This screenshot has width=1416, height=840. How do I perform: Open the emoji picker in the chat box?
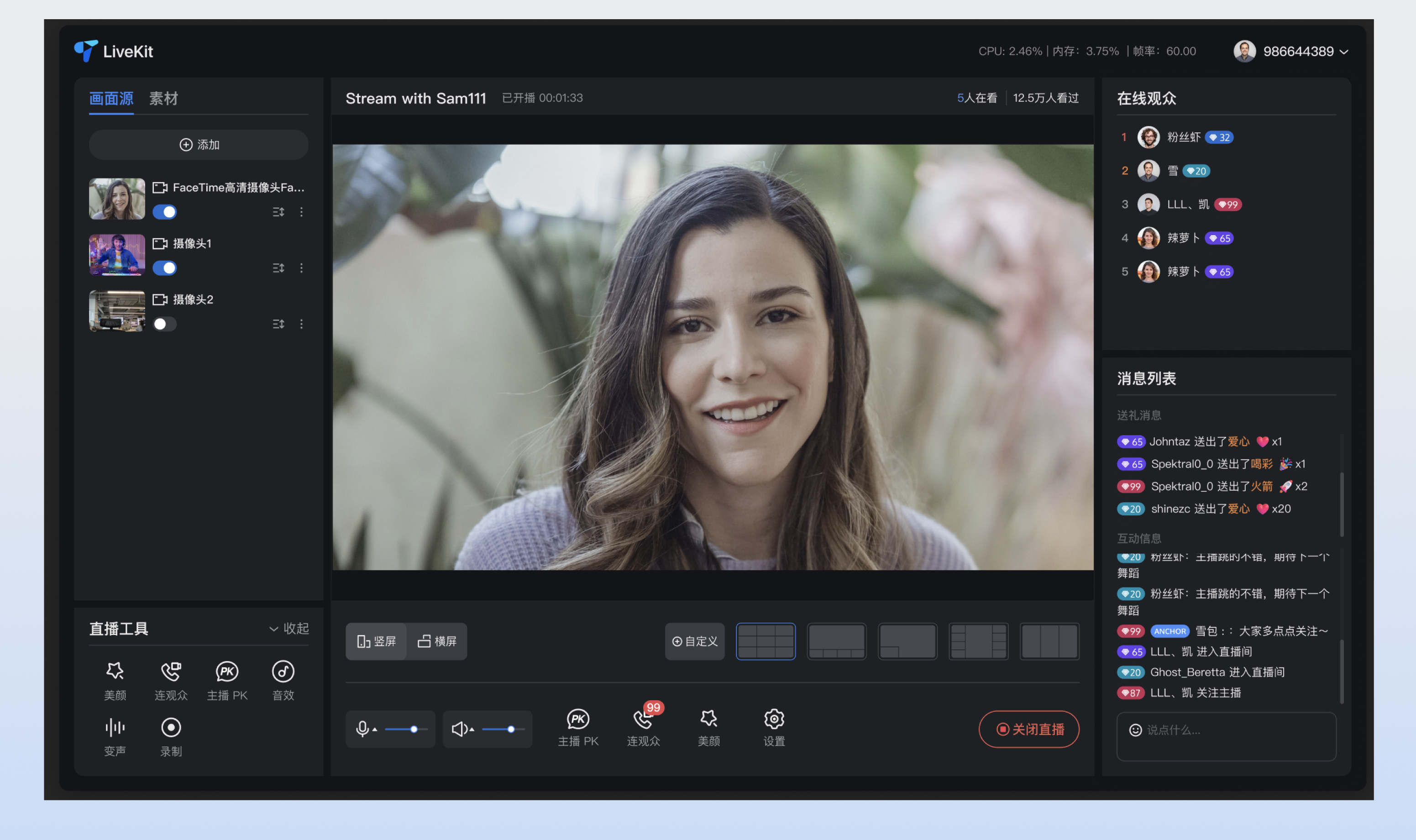point(1135,730)
